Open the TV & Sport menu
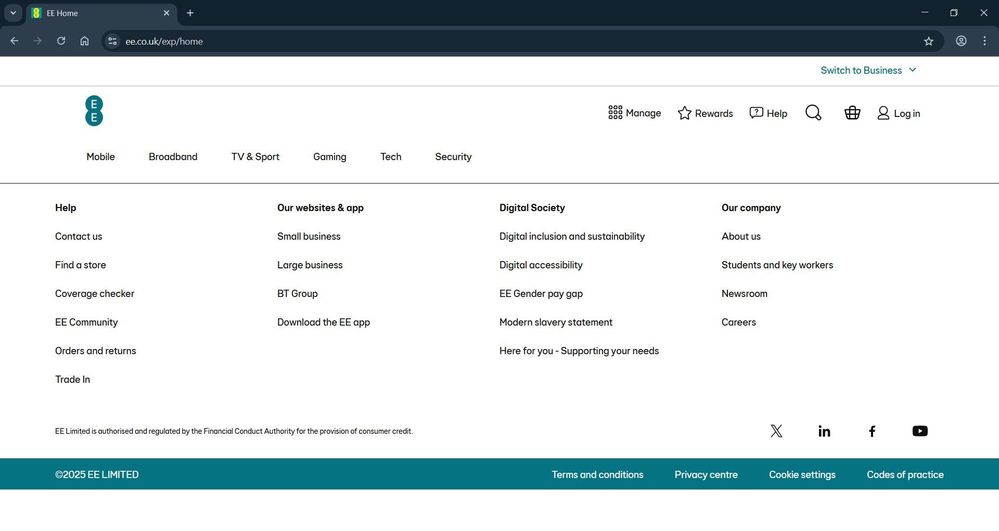The height and width of the screenshot is (531, 999). pyautogui.click(x=255, y=157)
